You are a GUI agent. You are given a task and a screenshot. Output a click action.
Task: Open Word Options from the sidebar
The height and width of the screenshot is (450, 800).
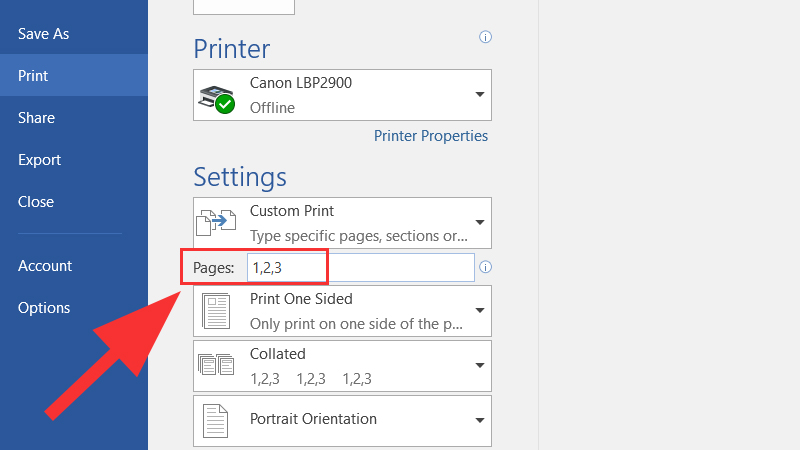tap(44, 308)
